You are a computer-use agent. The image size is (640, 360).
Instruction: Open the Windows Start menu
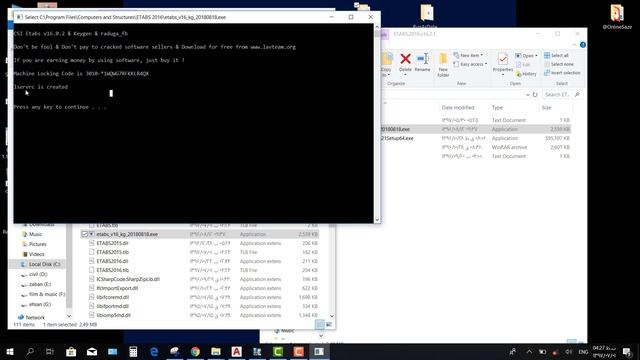point(10,351)
